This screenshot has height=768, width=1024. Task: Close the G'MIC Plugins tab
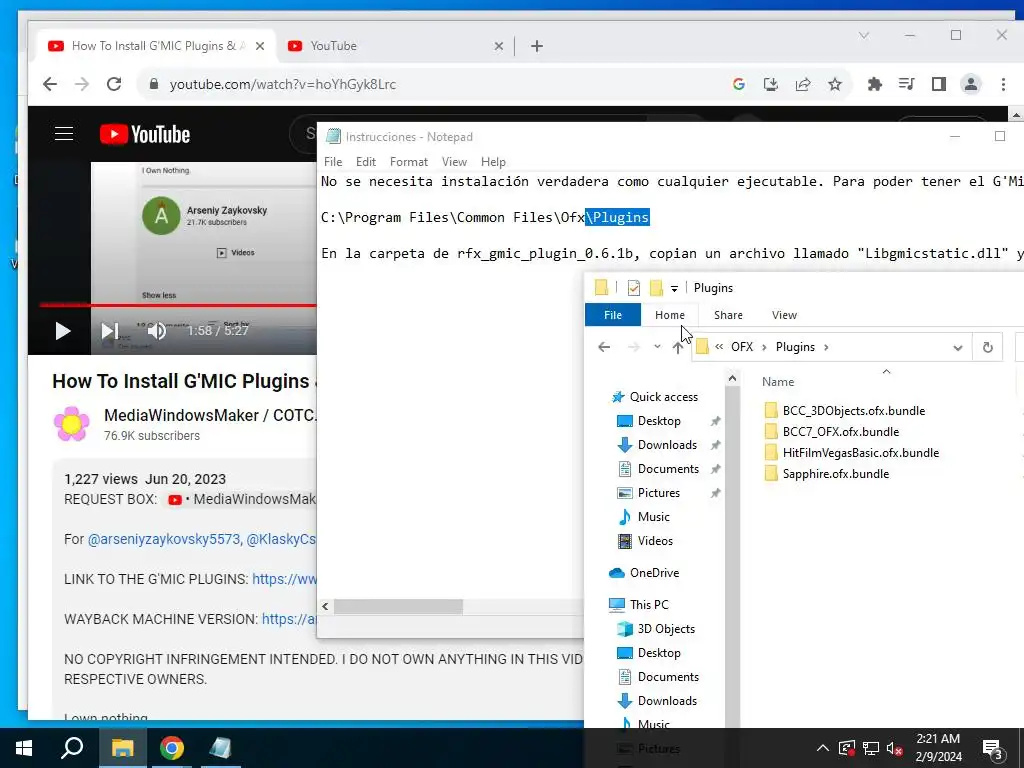tap(260, 46)
